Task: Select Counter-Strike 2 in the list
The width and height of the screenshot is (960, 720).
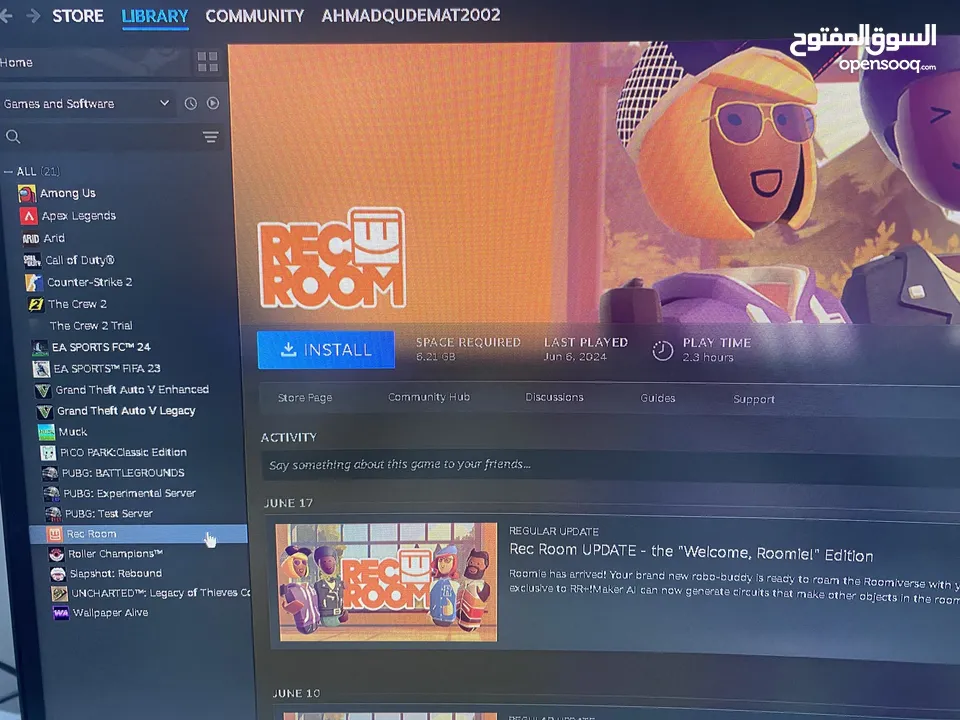Action: [90, 282]
